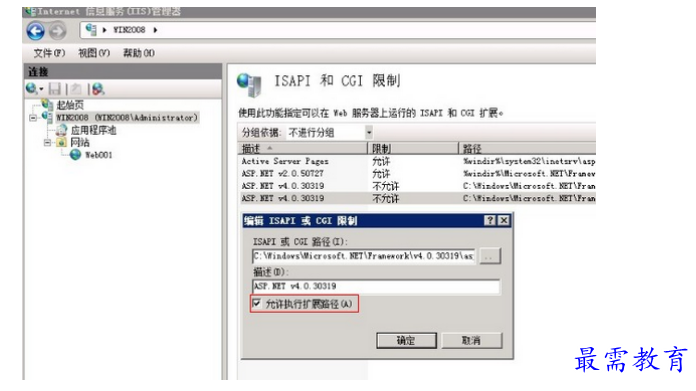Click the help question mark in dialog title
Viewport: 696px width, 391px height.
[490, 221]
